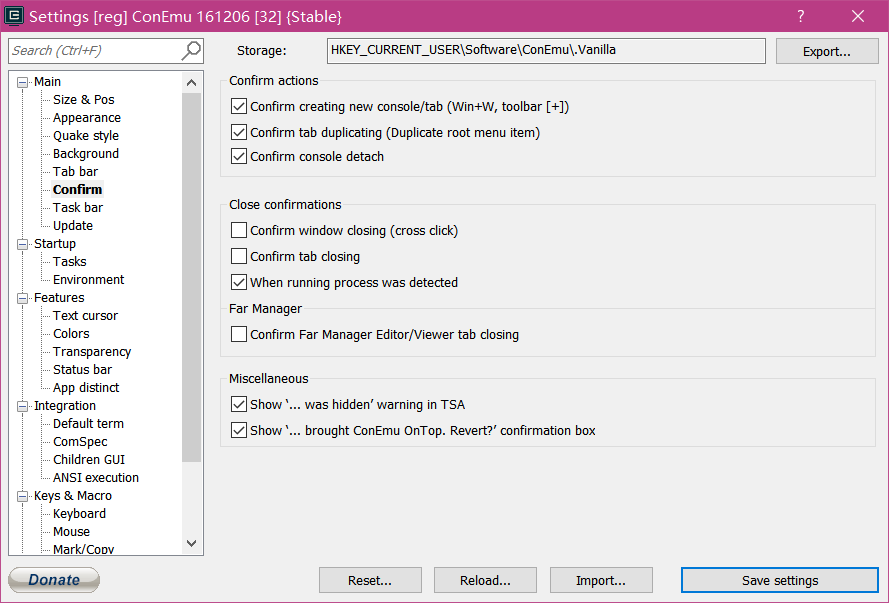Collapse the Main tree node
The width and height of the screenshot is (889, 603).
[22, 82]
